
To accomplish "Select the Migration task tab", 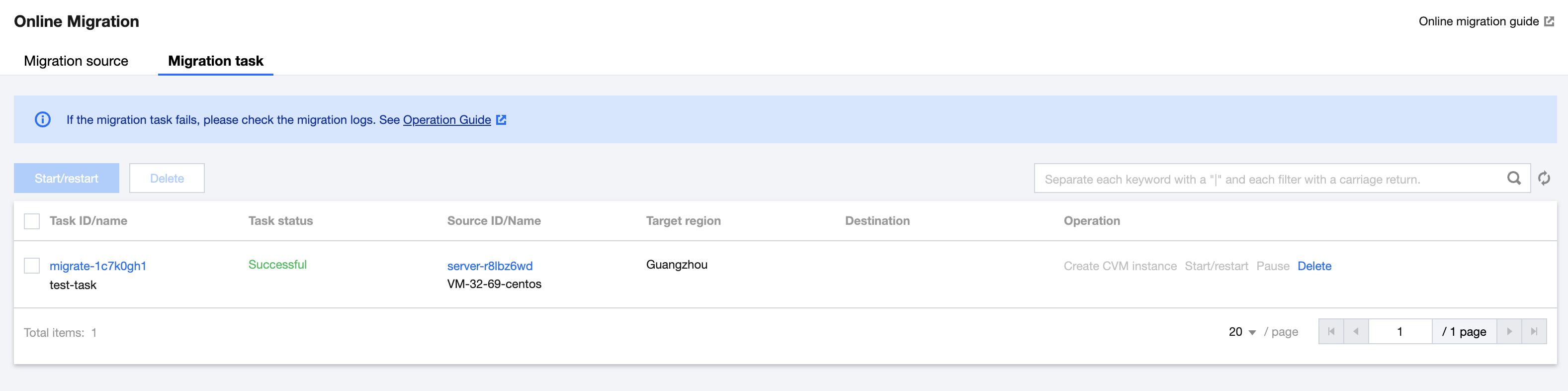I will coord(215,61).
